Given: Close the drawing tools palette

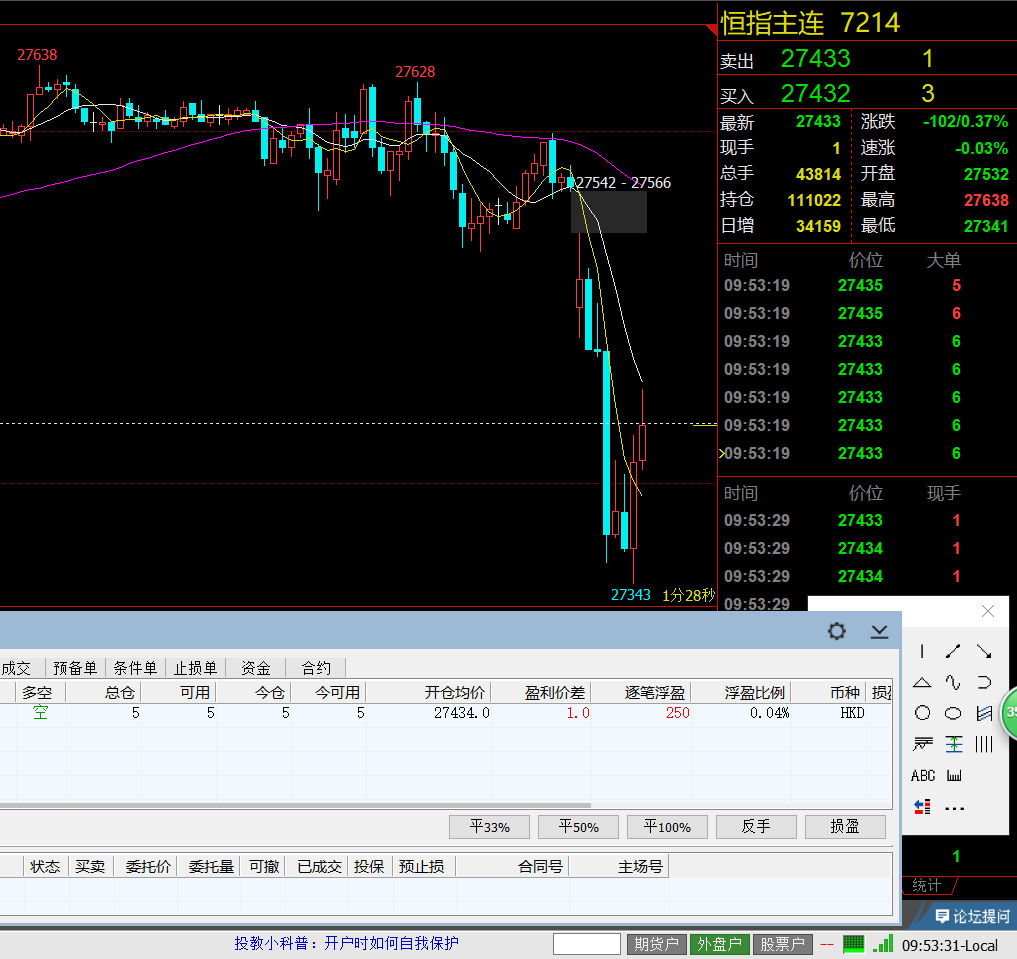Looking at the screenshot, I should point(988,611).
